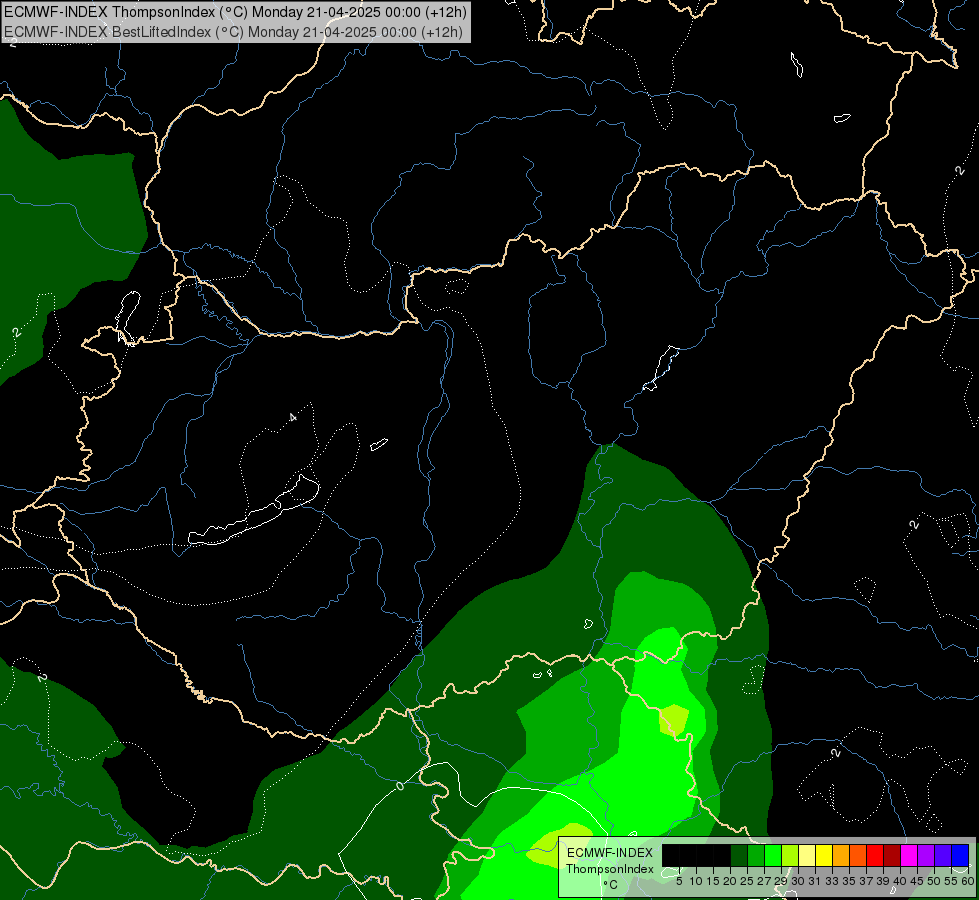Click the legend tick value '31'
Image resolution: width=979 pixels, height=900 pixels.
[x=814, y=881]
